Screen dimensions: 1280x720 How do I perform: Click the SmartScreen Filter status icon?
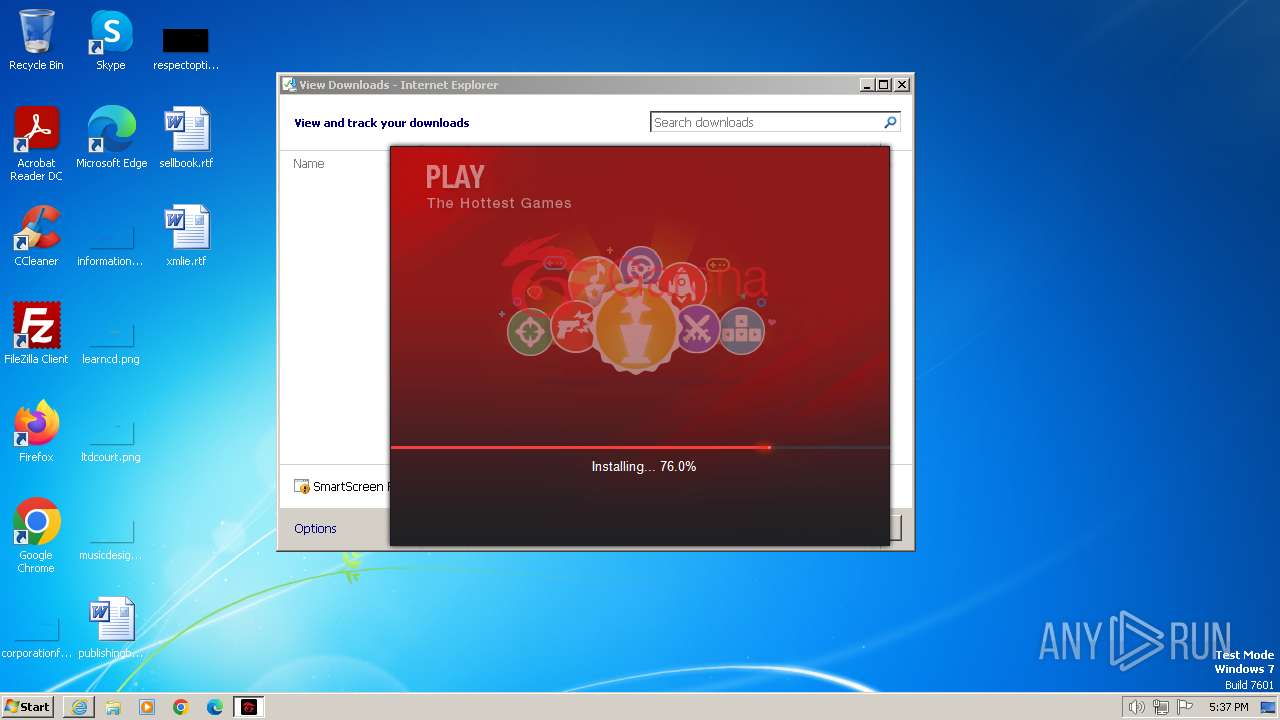click(x=302, y=487)
